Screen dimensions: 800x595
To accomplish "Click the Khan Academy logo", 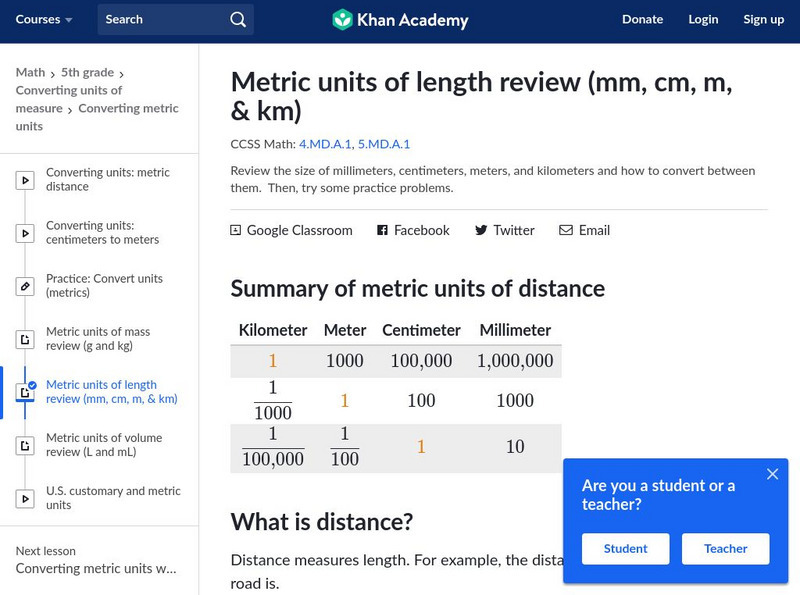I will 400,20.
